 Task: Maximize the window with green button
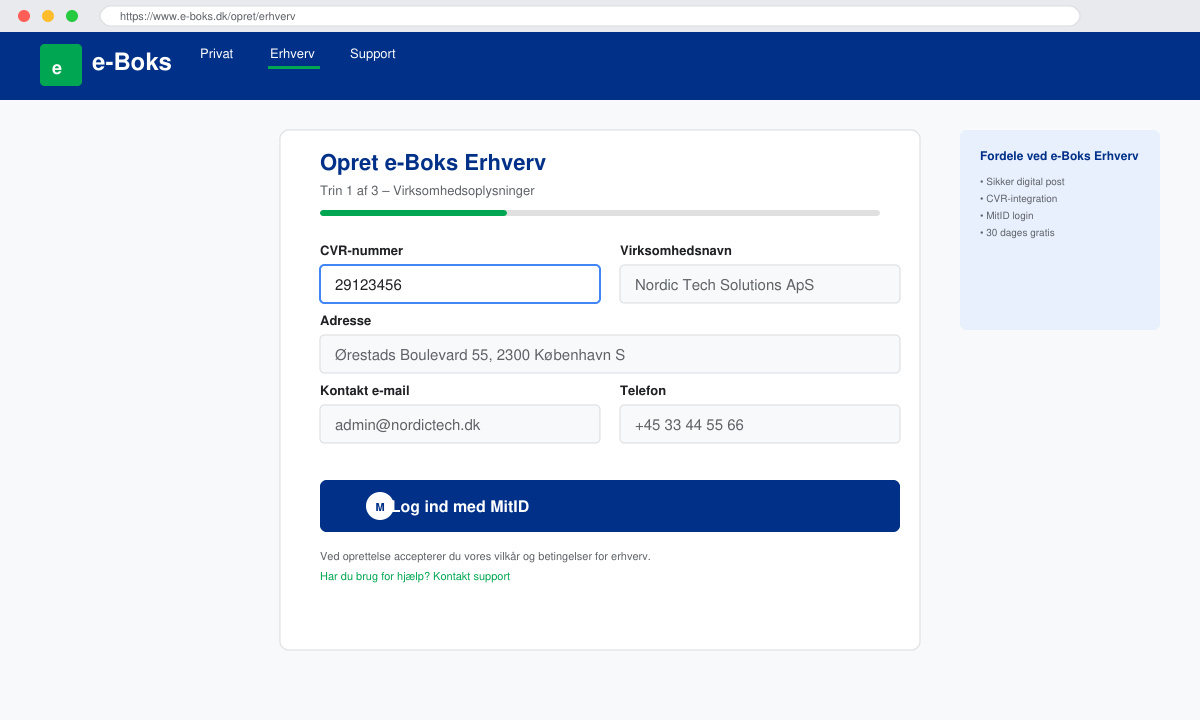tap(72, 16)
